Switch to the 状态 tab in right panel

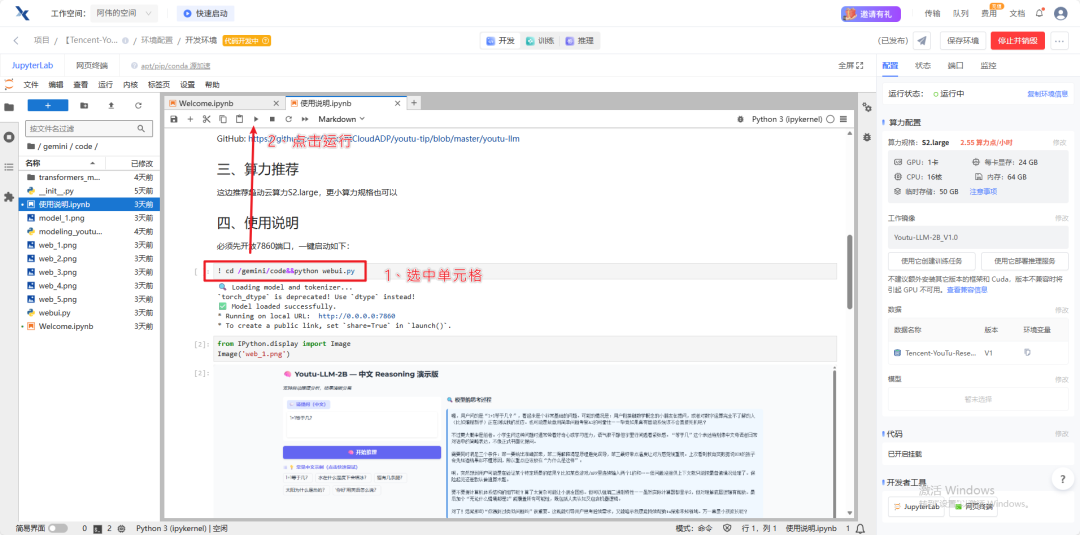922,65
